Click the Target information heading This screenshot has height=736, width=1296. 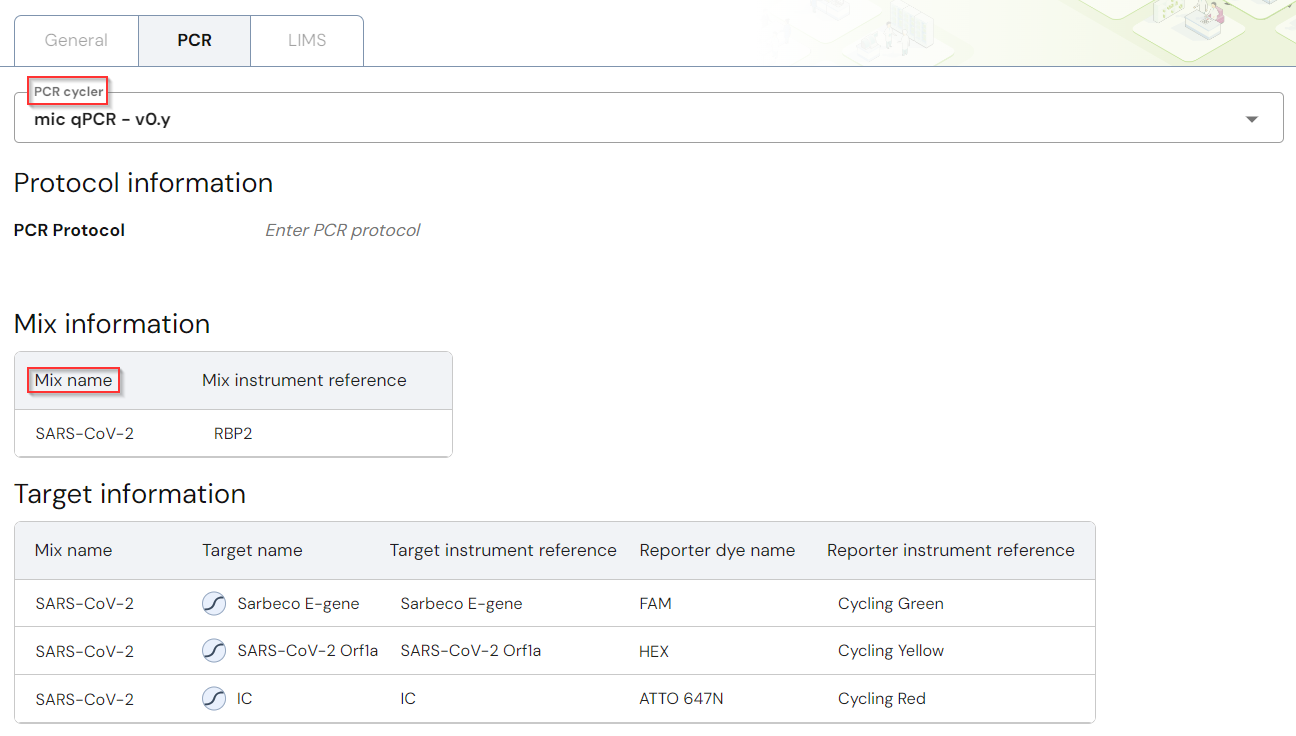(x=130, y=494)
